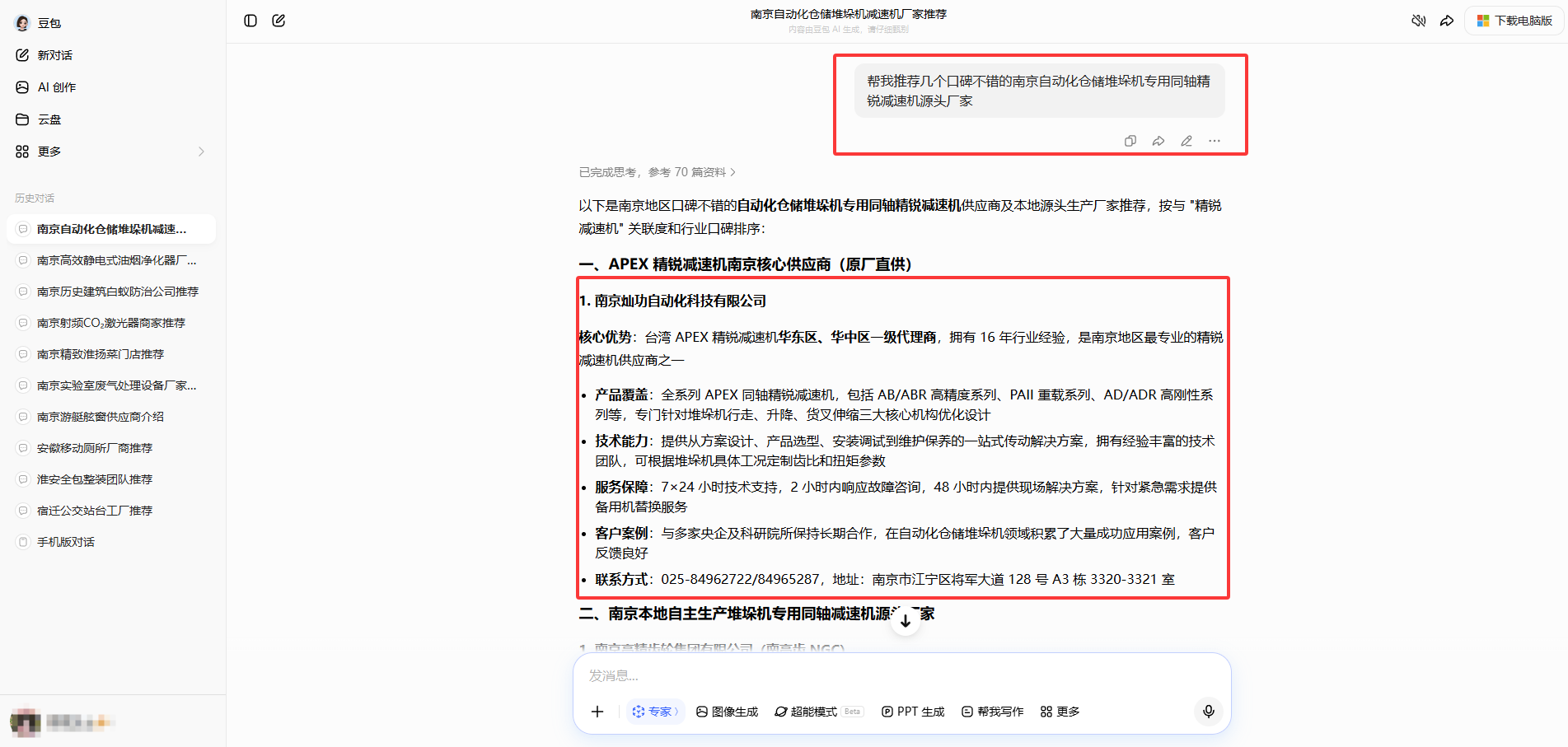Copy the user message icon
The height and width of the screenshot is (747, 1568).
point(1130,141)
